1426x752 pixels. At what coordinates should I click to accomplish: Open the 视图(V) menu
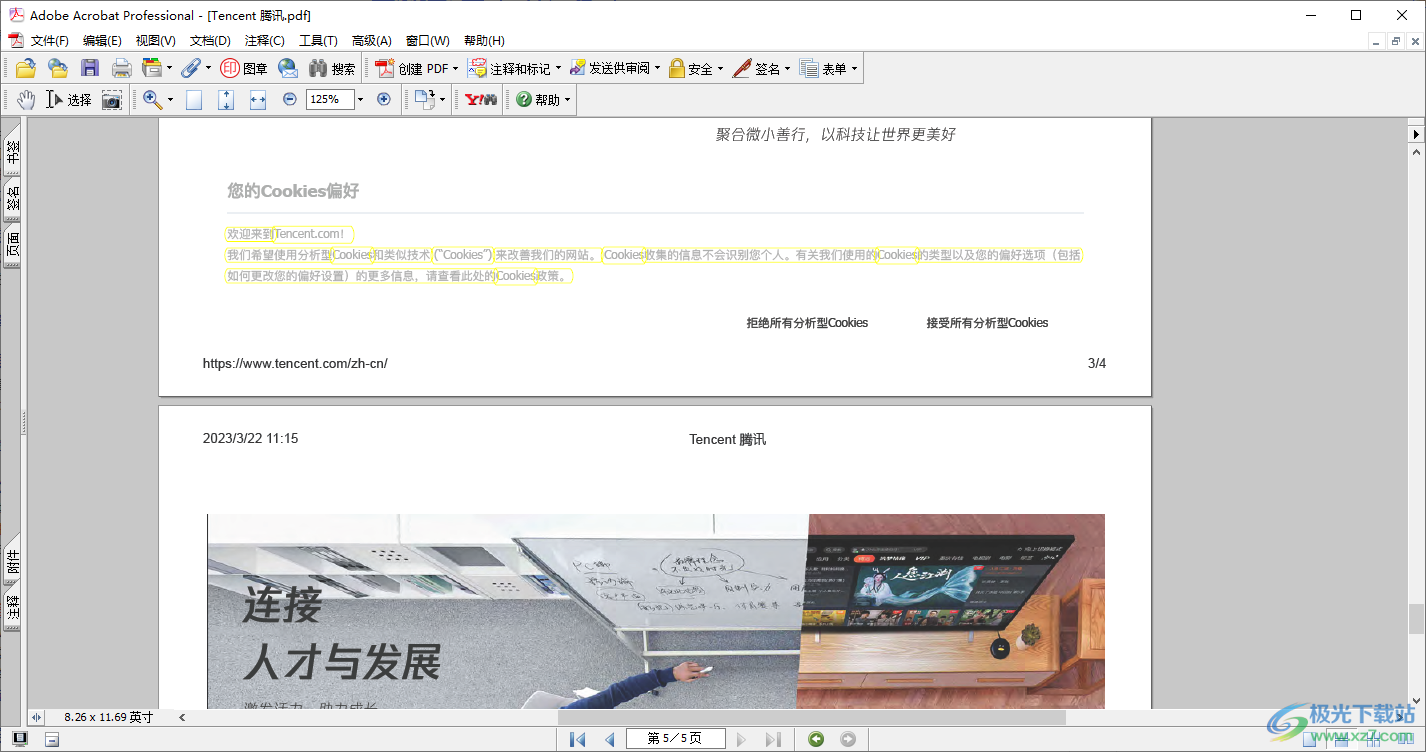pyautogui.click(x=155, y=41)
